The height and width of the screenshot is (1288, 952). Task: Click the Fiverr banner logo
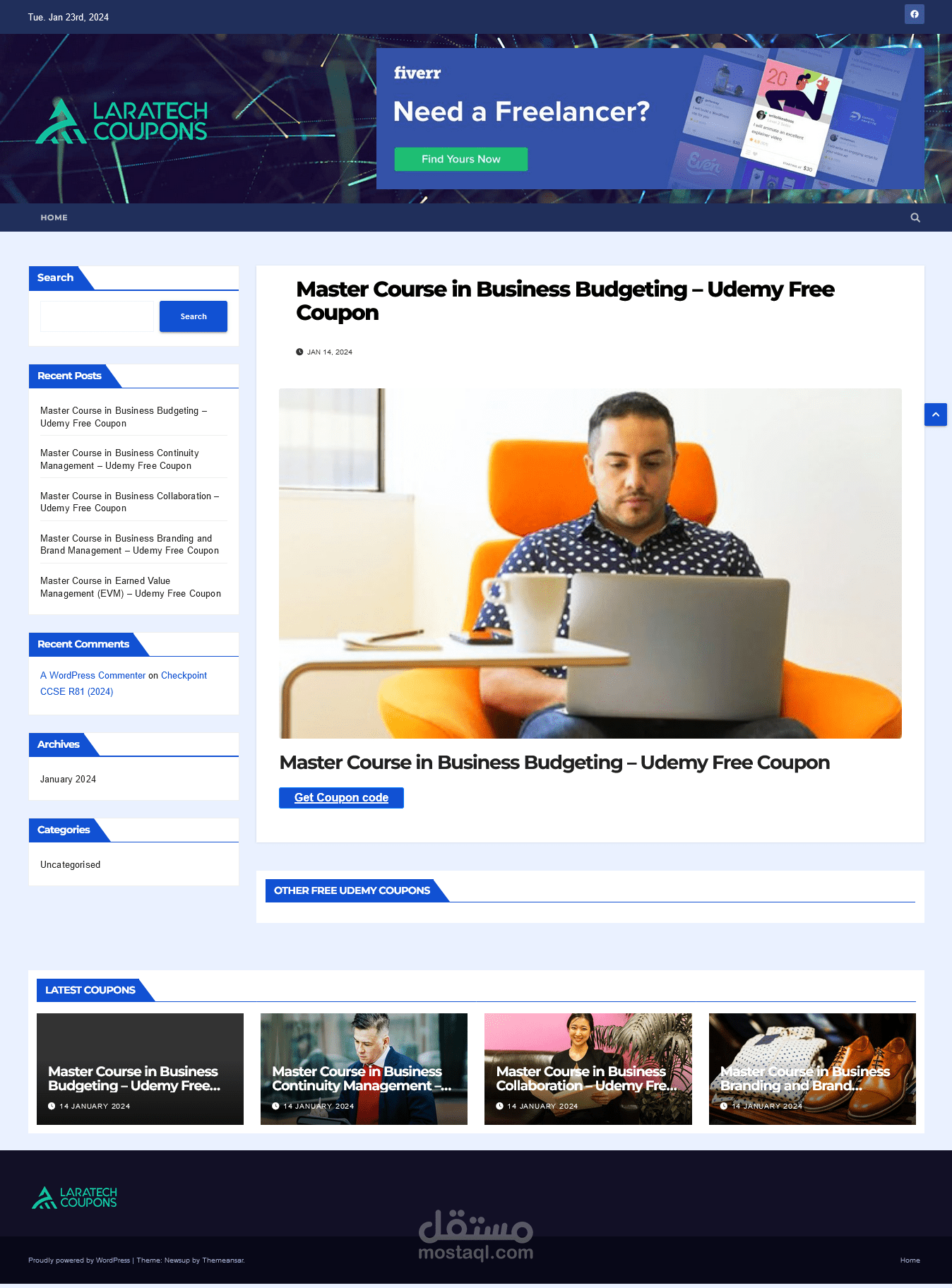click(x=417, y=73)
